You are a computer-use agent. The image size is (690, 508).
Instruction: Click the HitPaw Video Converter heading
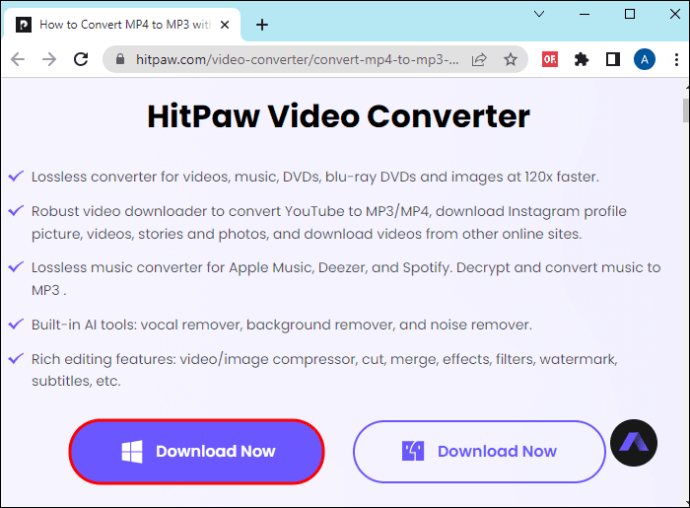(338, 117)
